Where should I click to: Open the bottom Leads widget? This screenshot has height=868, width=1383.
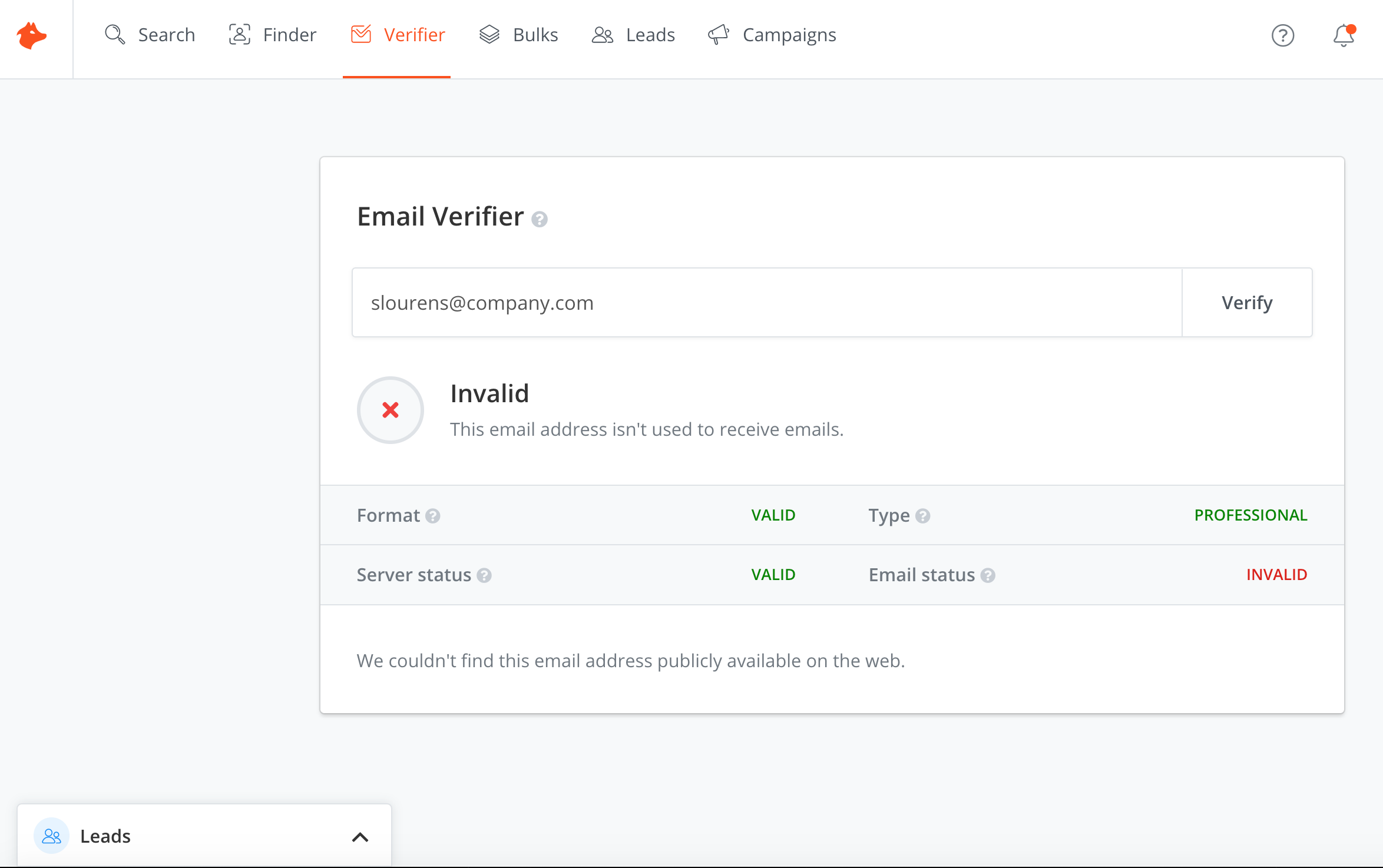click(x=106, y=836)
